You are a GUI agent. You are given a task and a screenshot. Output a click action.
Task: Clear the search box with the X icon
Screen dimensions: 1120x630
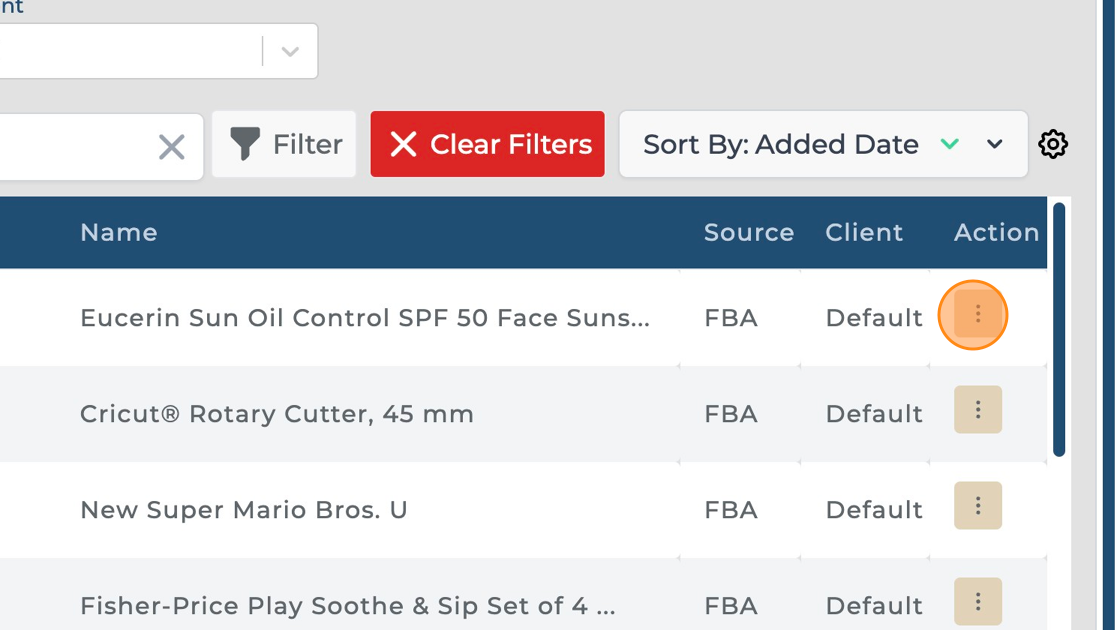pos(172,147)
